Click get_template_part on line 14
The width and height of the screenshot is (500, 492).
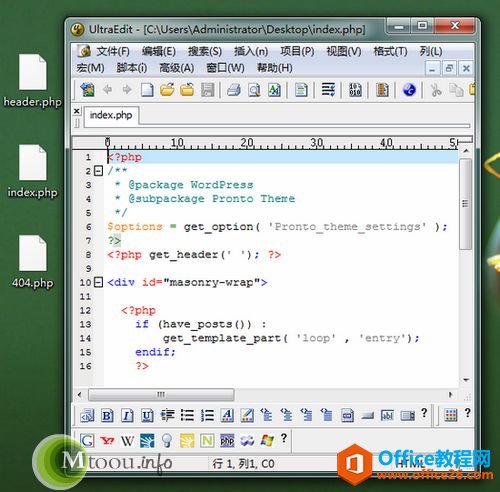(x=222, y=338)
